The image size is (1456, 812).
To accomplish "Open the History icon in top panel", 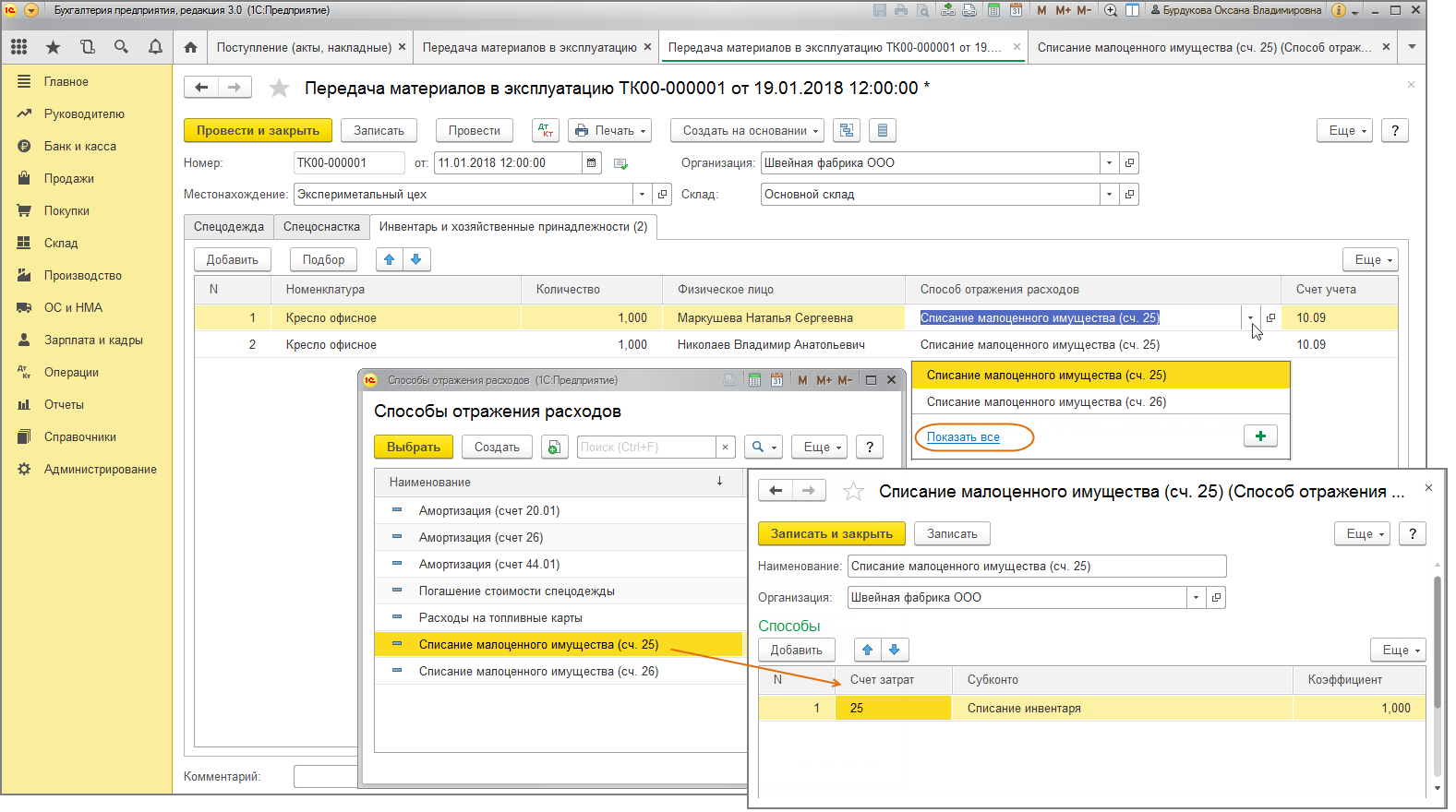I will pos(88,47).
